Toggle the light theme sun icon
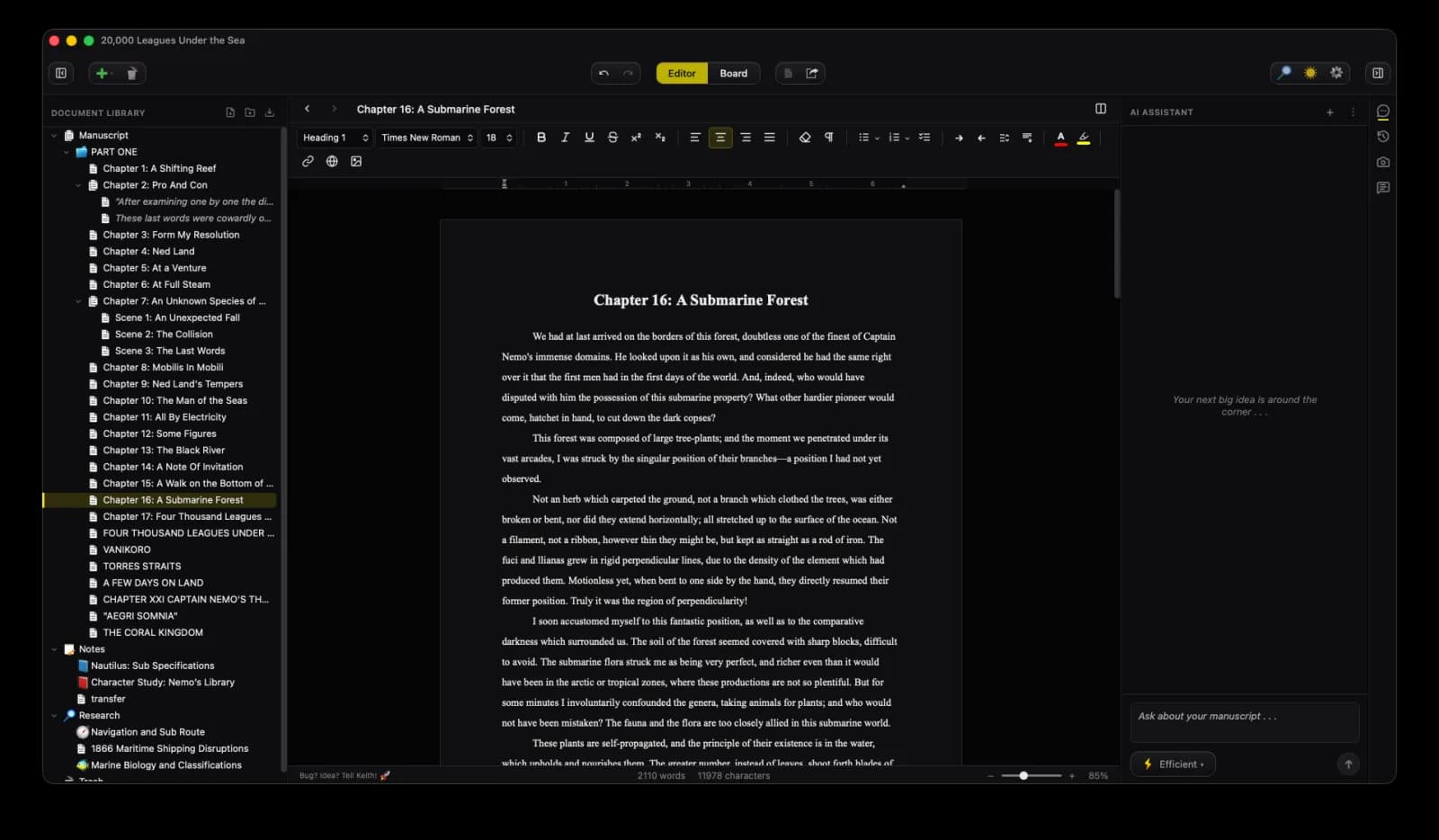 1310,73
